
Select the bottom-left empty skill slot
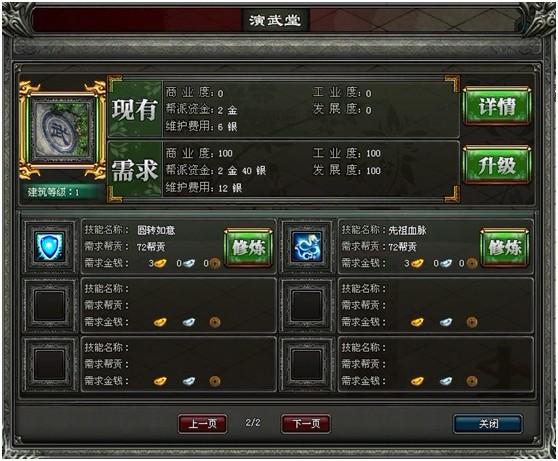pyautogui.click(x=50, y=365)
